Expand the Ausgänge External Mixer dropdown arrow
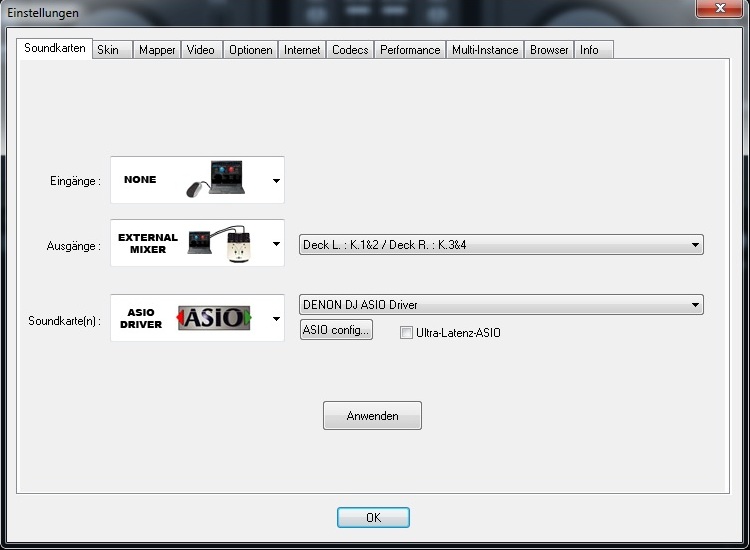 click(x=276, y=244)
